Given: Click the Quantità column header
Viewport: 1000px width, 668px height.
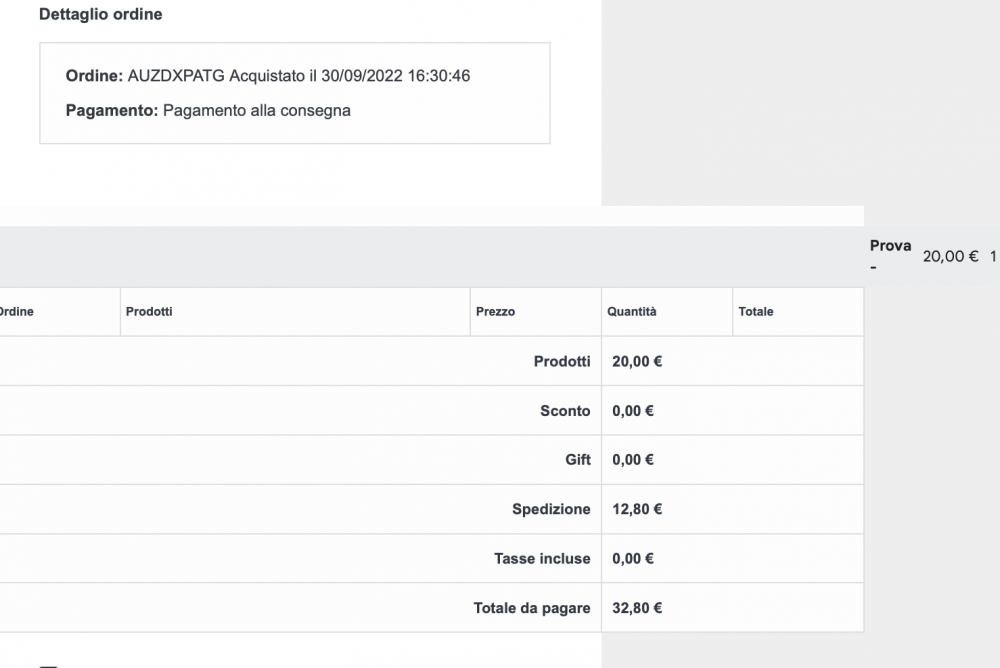Looking at the screenshot, I should (x=632, y=312).
